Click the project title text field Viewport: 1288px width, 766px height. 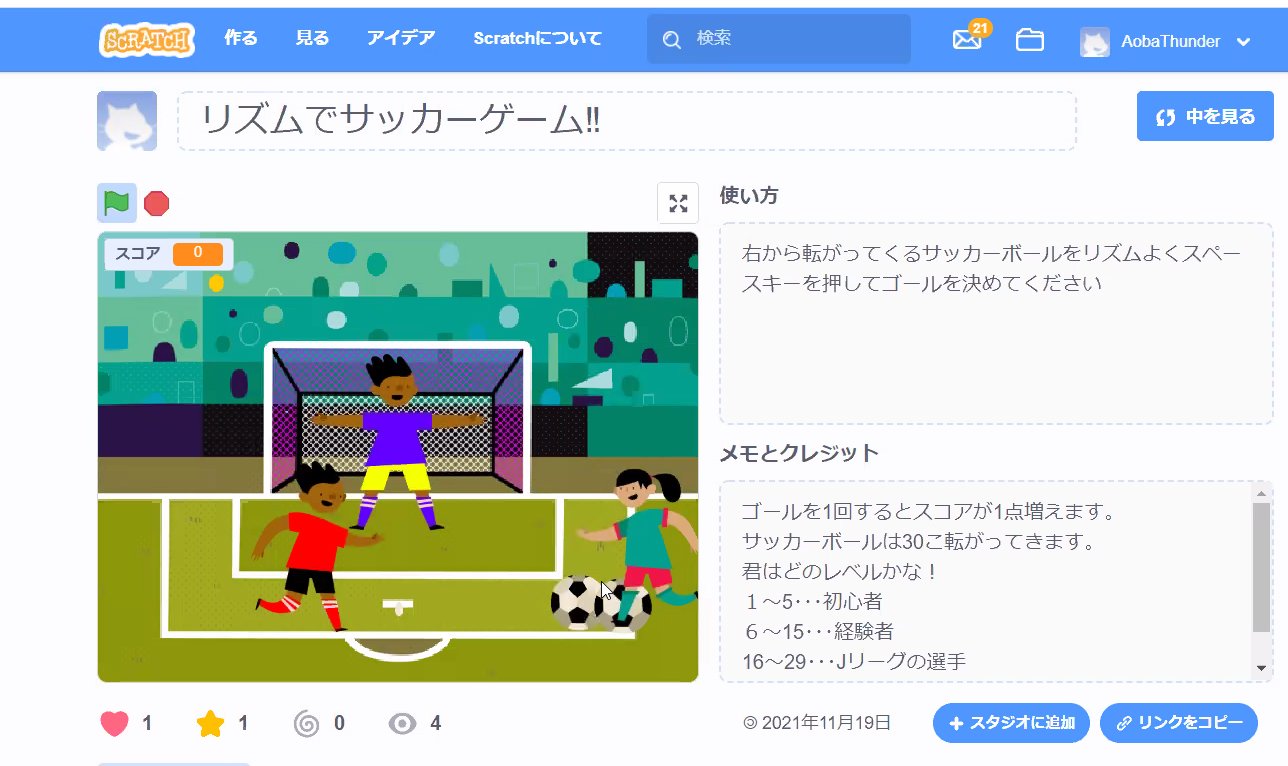click(626, 121)
